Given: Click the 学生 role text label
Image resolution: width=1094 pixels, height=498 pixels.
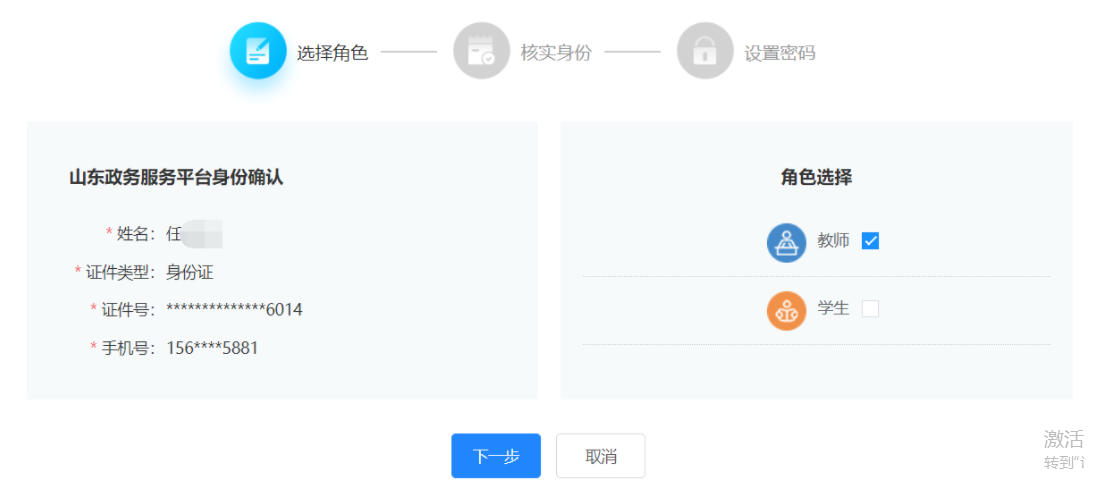Looking at the screenshot, I should point(833,309).
